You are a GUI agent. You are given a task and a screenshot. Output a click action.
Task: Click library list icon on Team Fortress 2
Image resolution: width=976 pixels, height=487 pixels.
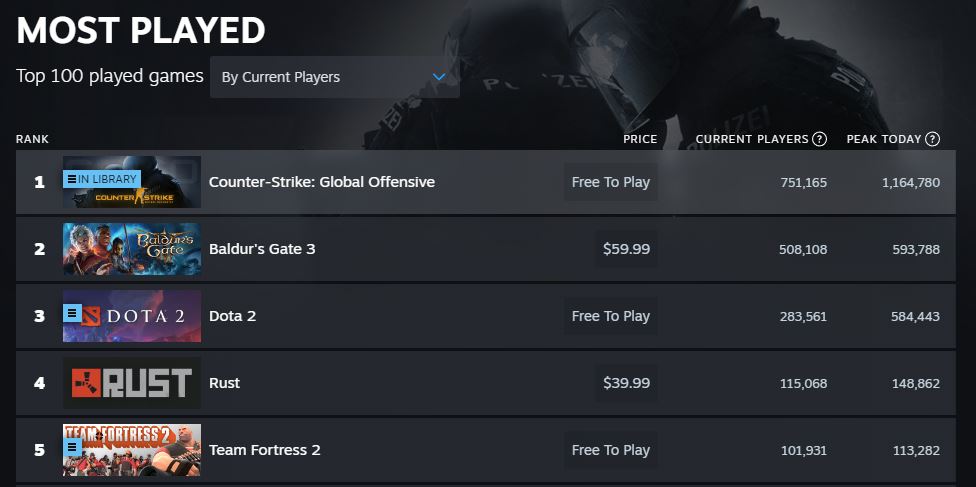(x=71, y=447)
